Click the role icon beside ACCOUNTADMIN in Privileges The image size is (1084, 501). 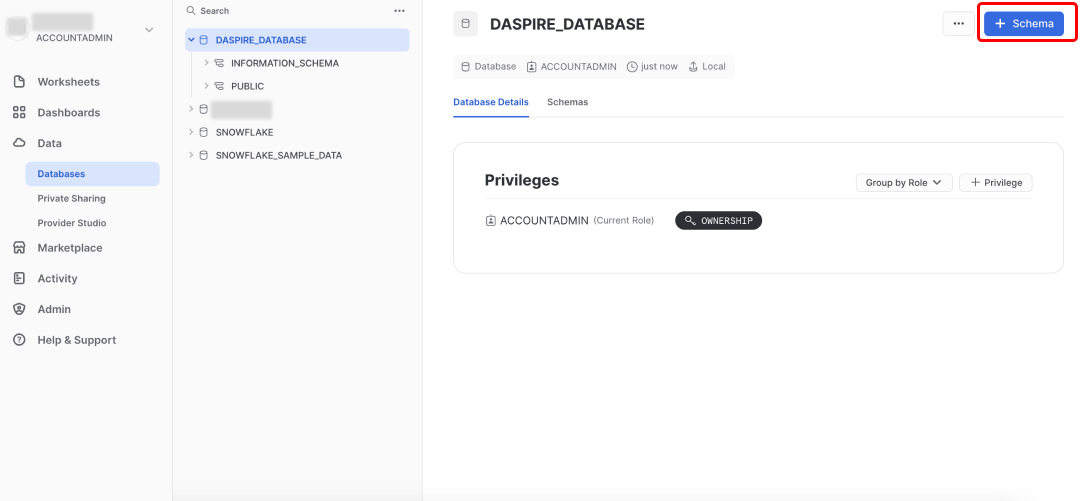[x=491, y=220]
